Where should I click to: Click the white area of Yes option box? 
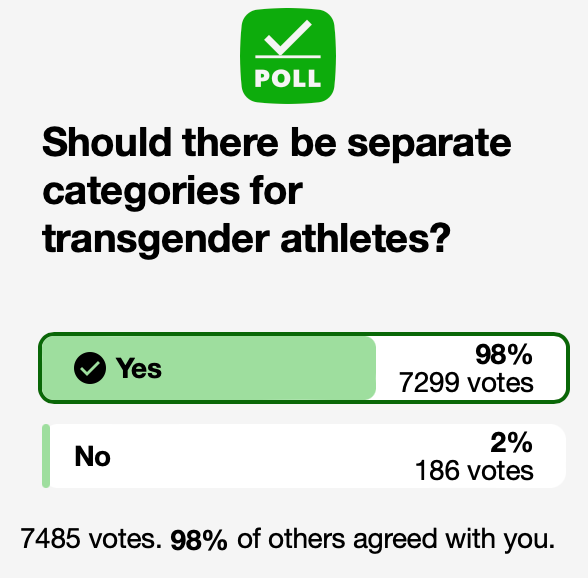coord(471,368)
